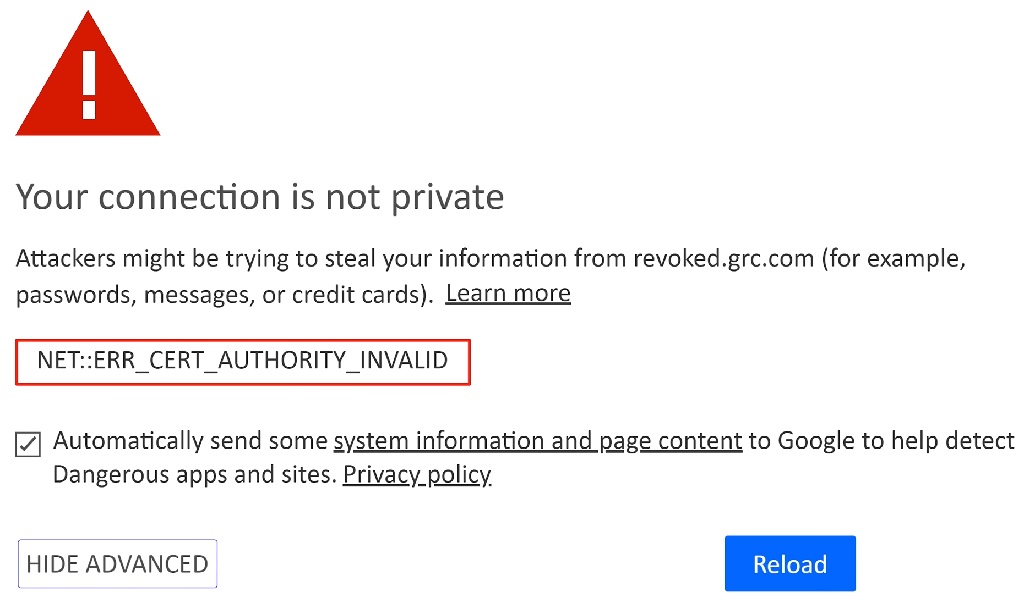The width and height of the screenshot is (1024, 609).
Task: Click the (for example, text after the domain
Action: coord(893,259)
